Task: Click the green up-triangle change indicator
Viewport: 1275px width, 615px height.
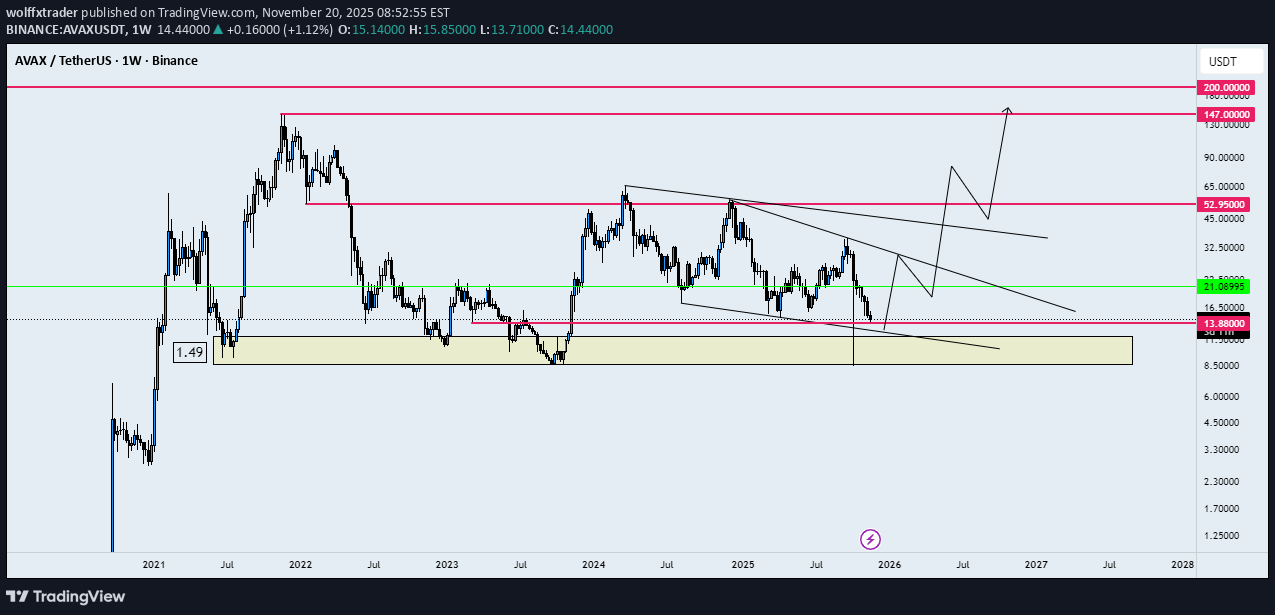Action: click(216, 30)
